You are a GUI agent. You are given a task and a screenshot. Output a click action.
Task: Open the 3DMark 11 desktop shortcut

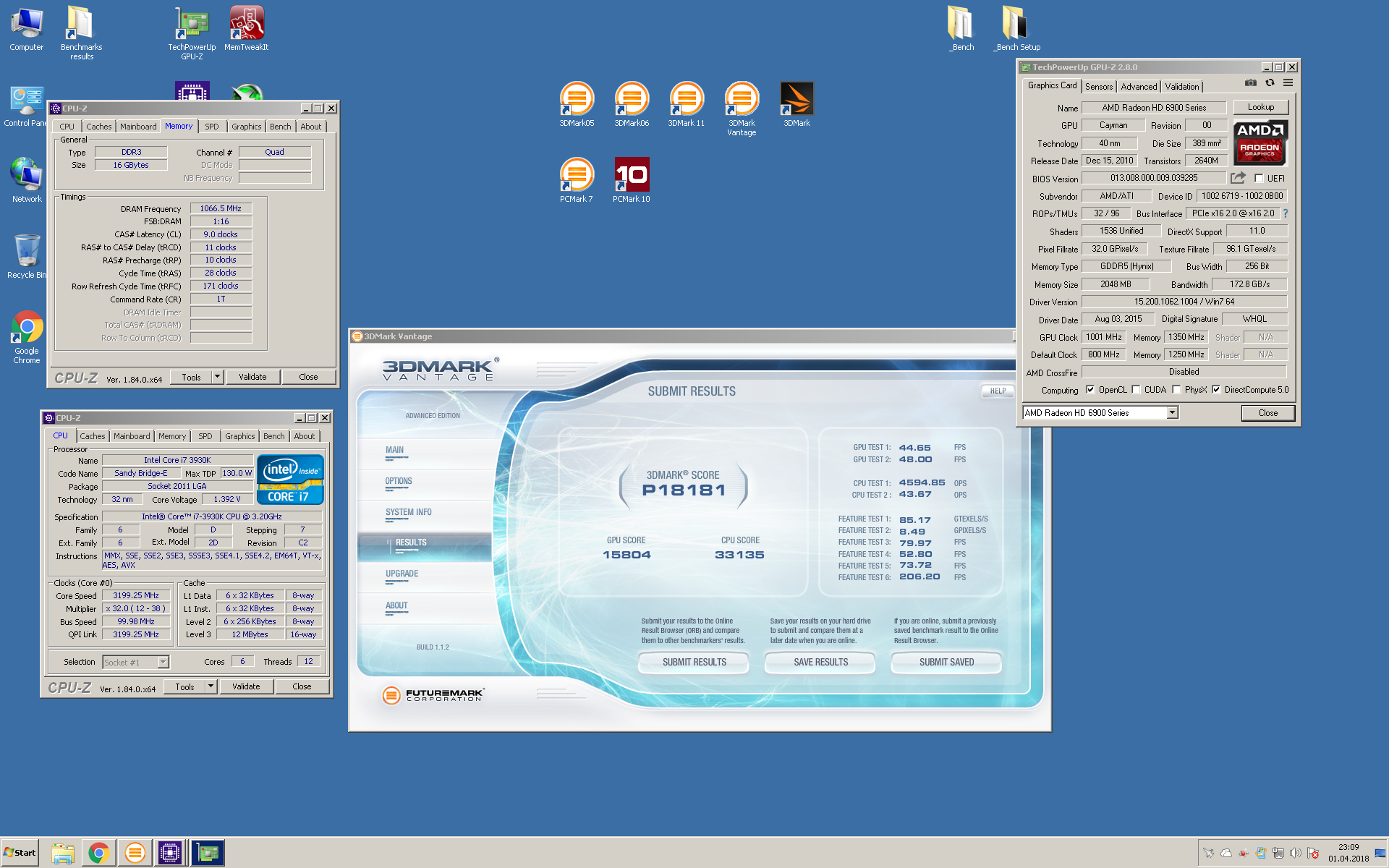click(686, 105)
